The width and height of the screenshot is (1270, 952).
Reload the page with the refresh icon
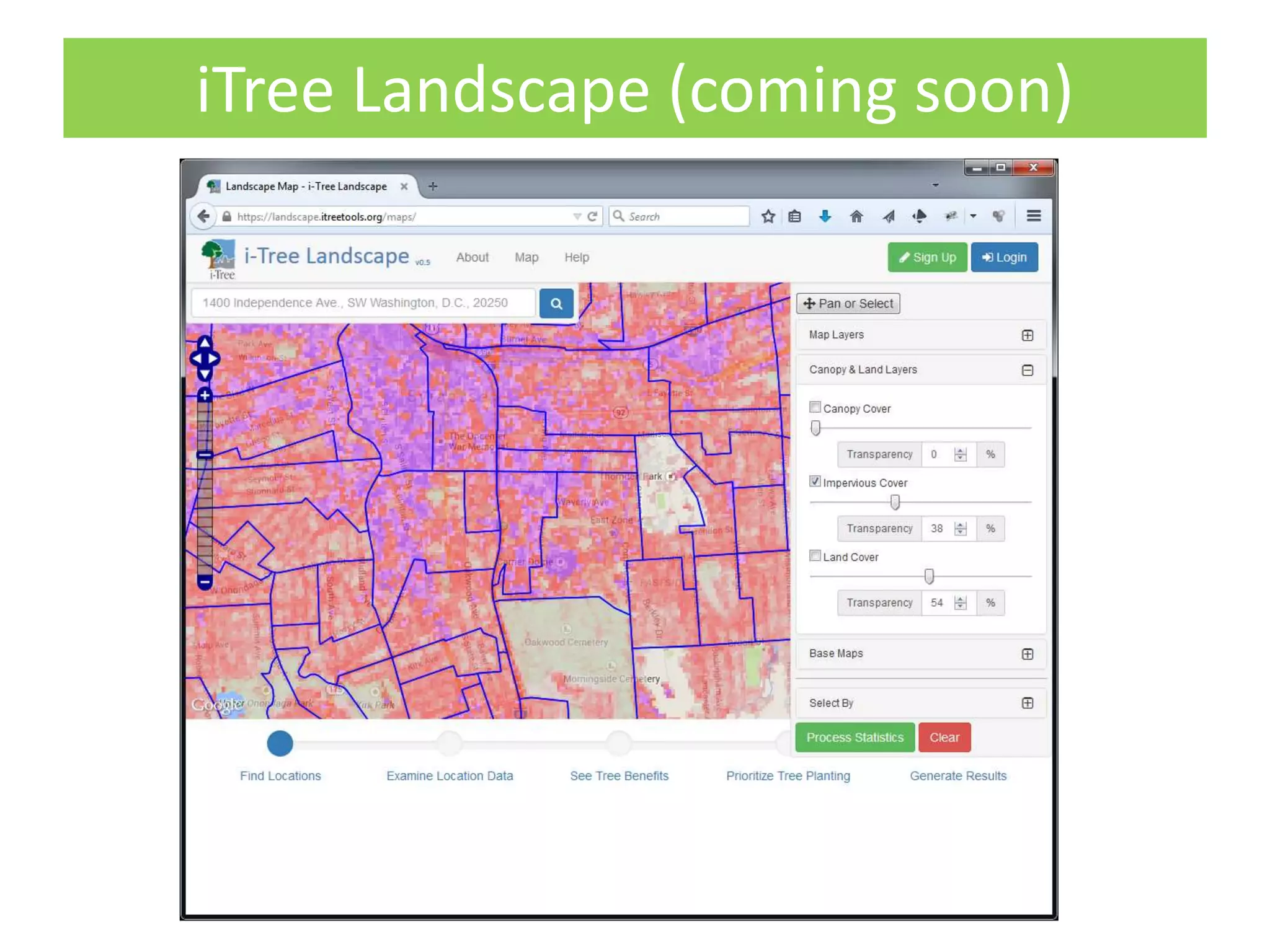click(x=592, y=216)
